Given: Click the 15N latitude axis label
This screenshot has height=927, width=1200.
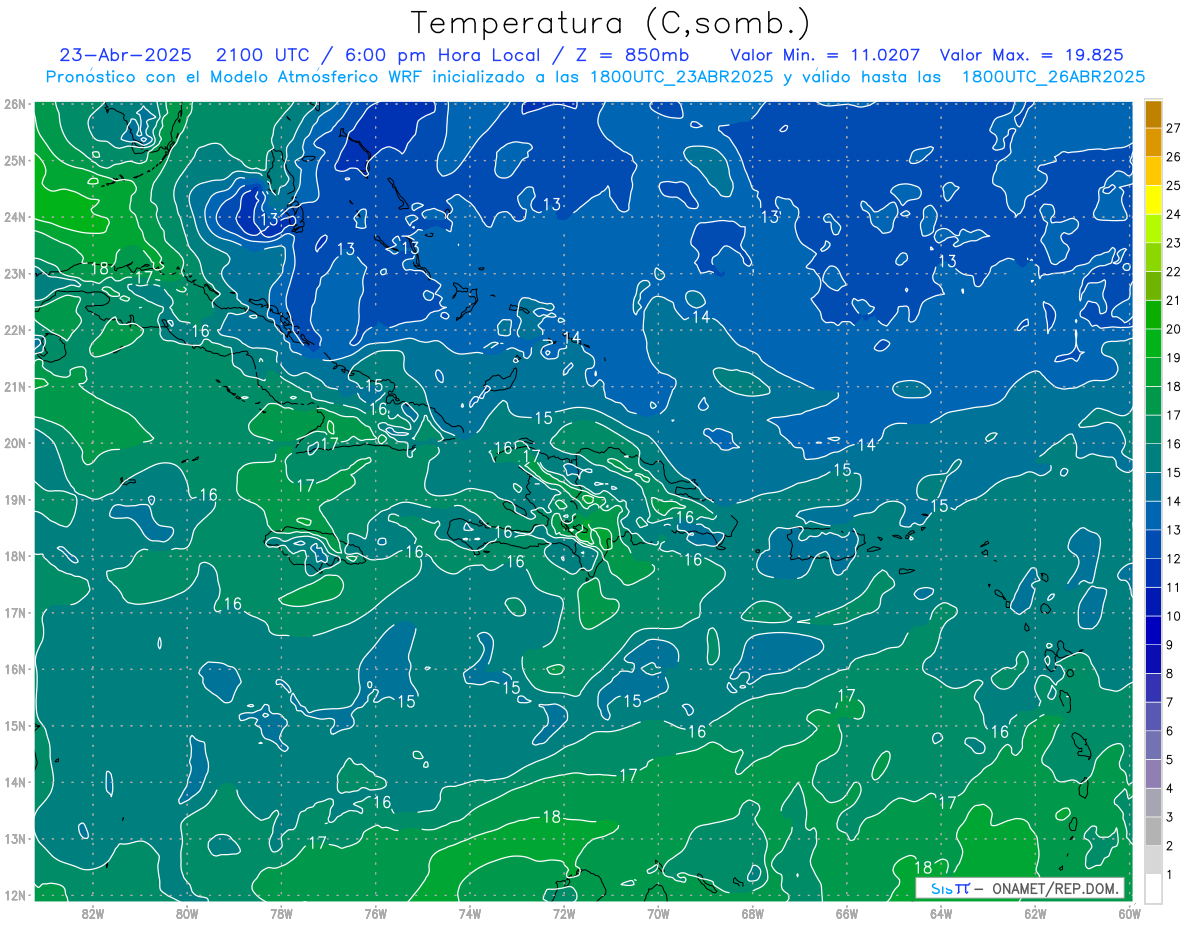Looking at the screenshot, I should [14, 725].
